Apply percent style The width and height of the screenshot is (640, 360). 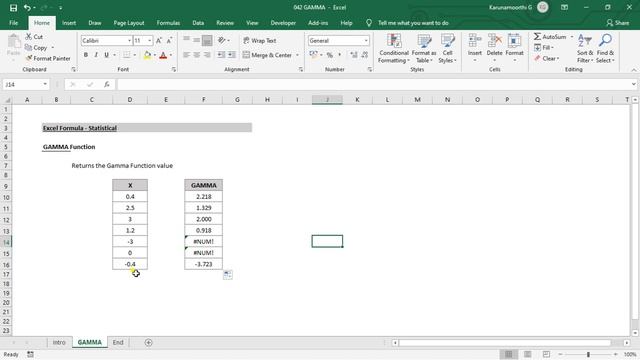pos(330,55)
